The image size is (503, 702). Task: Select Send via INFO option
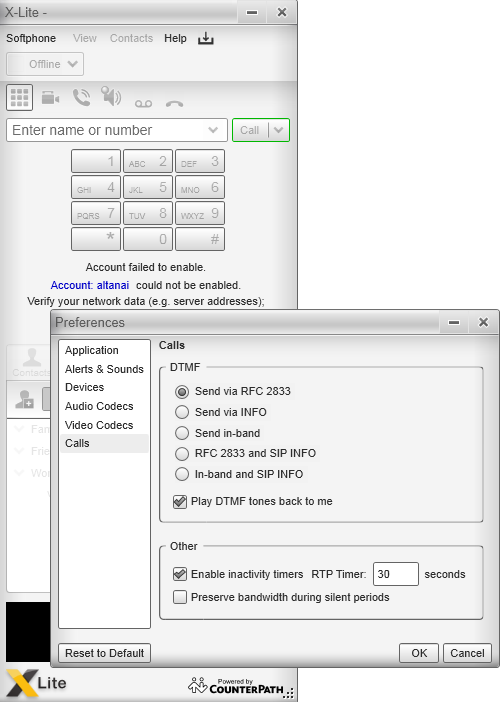pos(182,412)
